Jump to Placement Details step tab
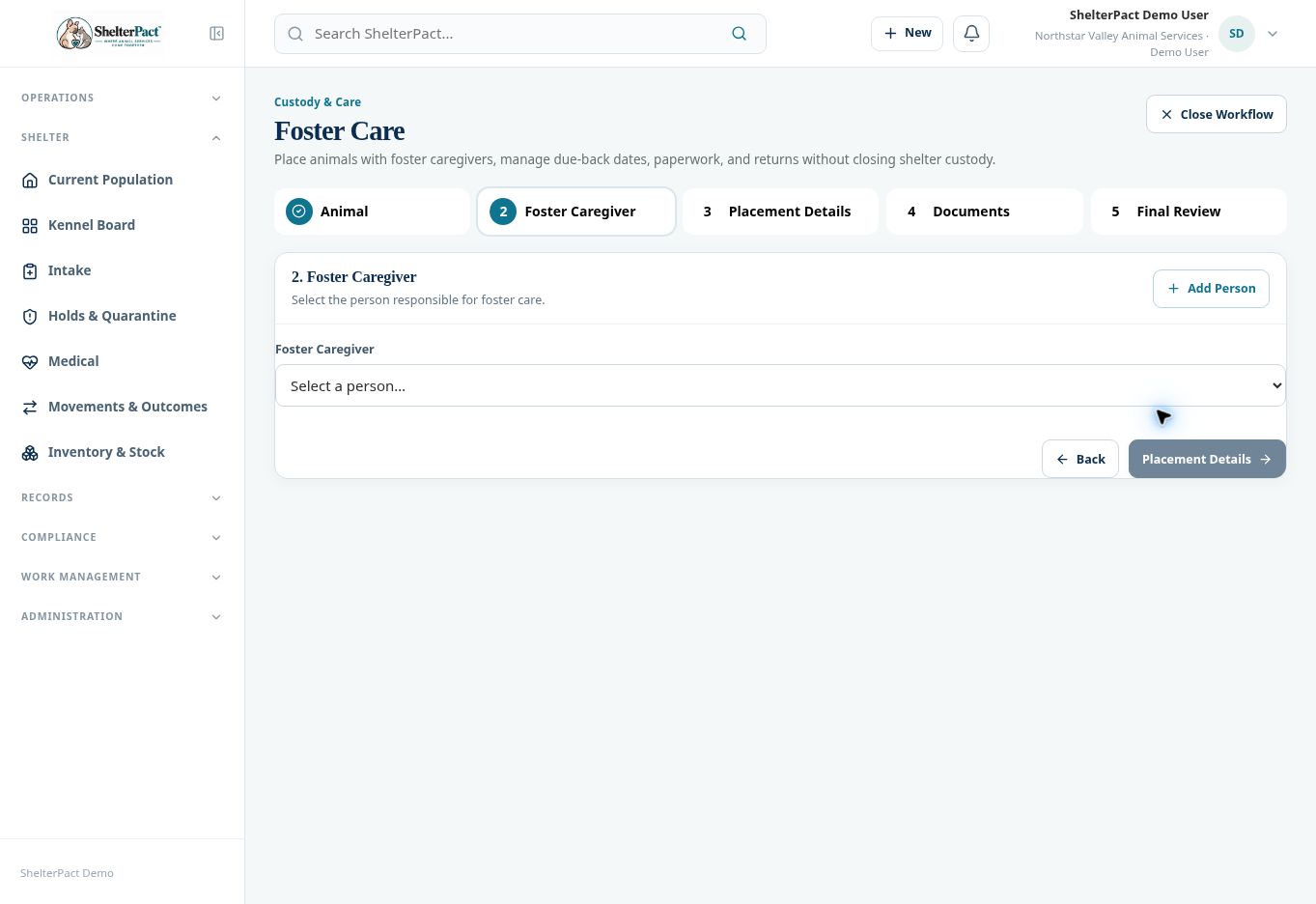Viewport: 1316px width, 904px height. tap(780, 212)
